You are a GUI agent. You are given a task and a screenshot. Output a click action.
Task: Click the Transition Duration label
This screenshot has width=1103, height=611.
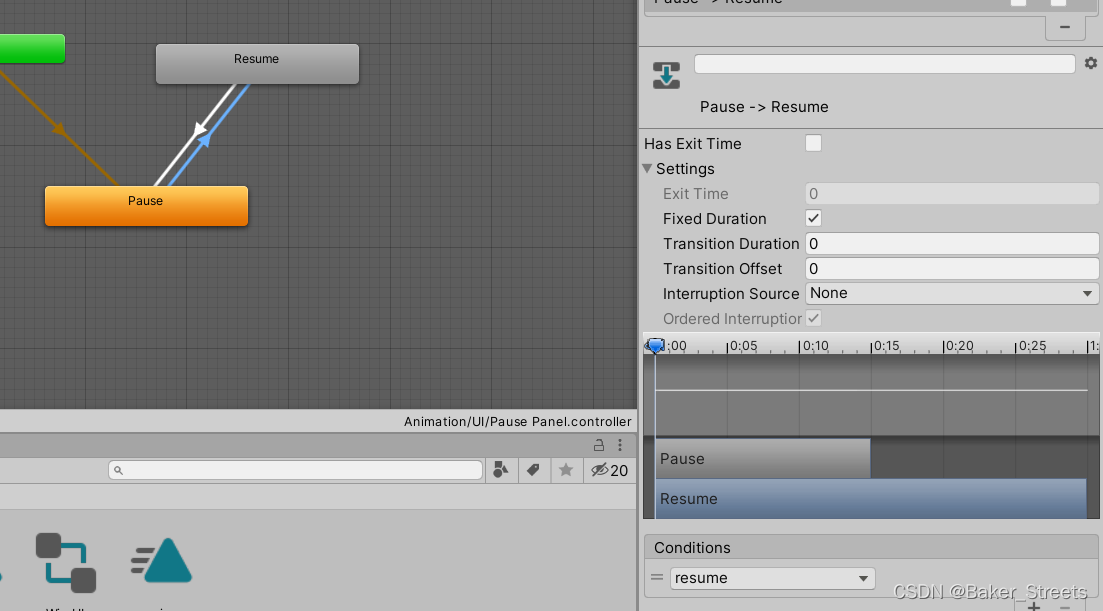pyautogui.click(x=731, y=244)
